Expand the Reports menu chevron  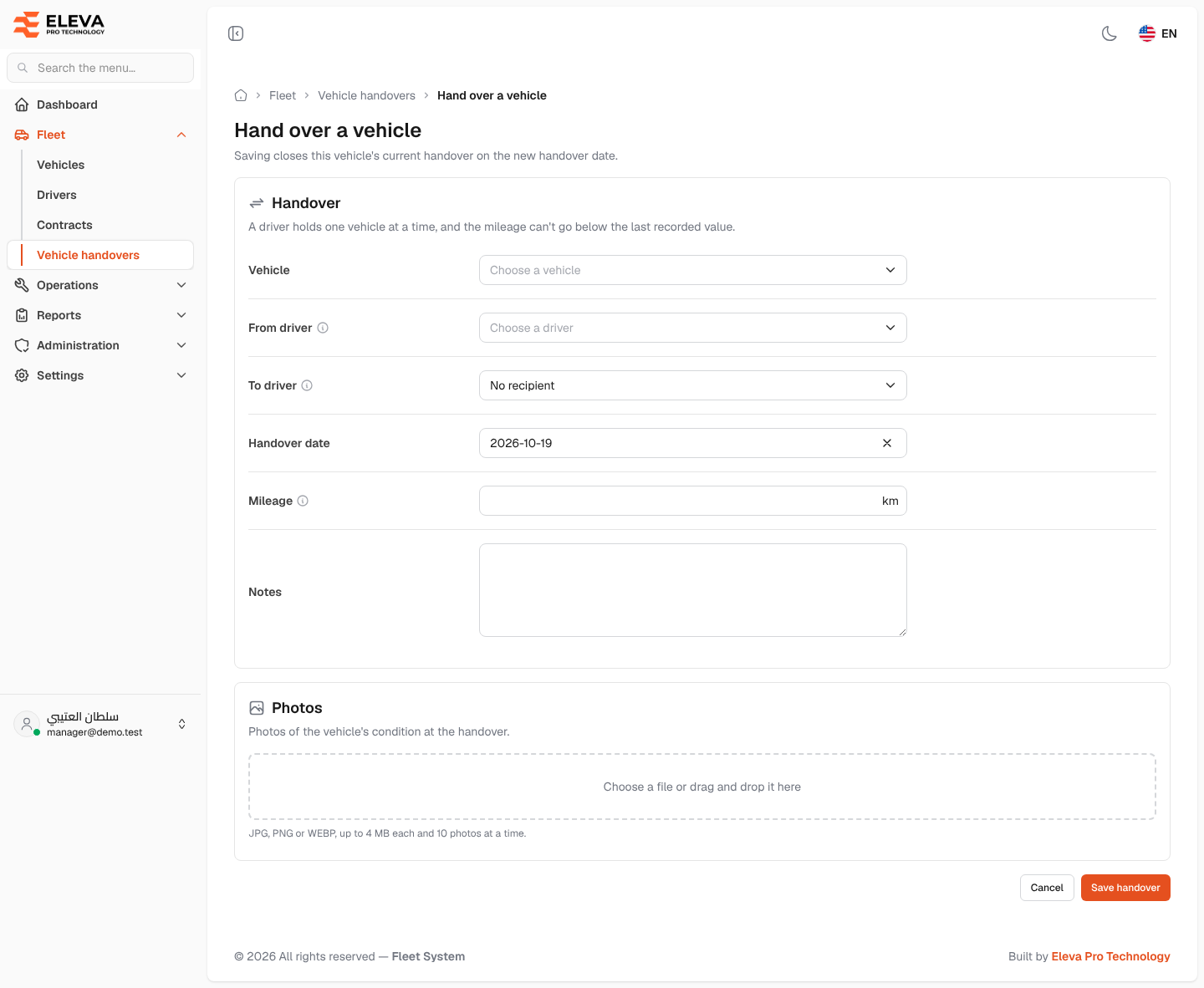point(181,315)
